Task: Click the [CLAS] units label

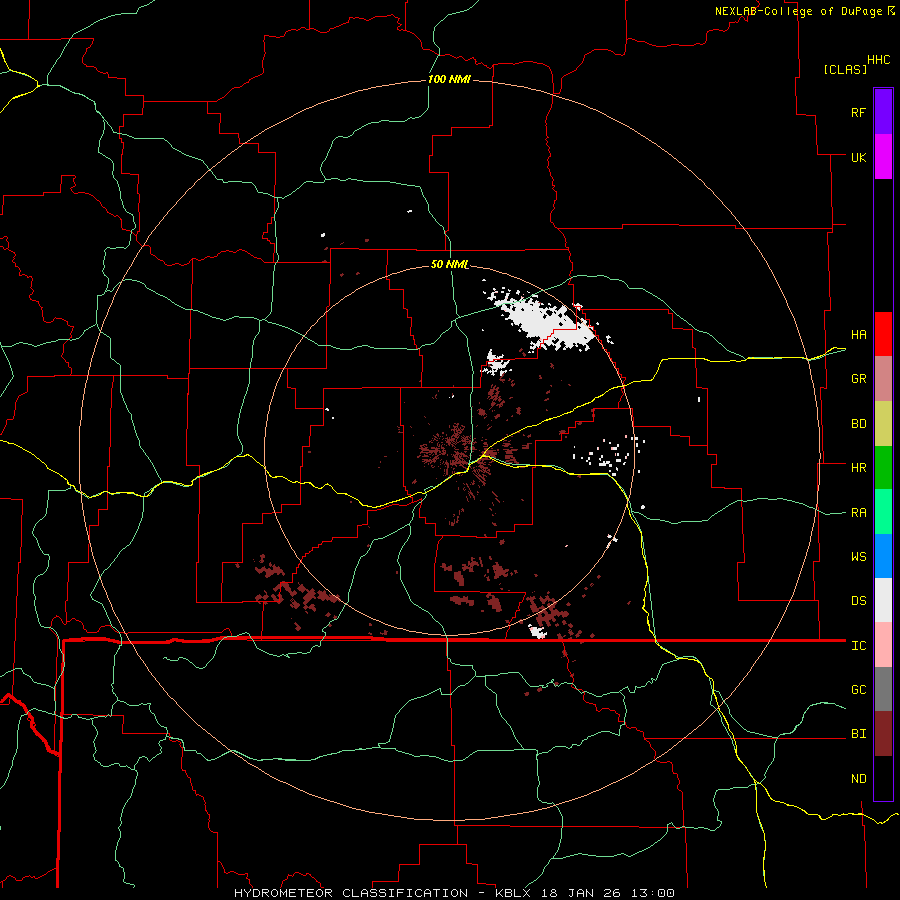Action: [845, 69]
